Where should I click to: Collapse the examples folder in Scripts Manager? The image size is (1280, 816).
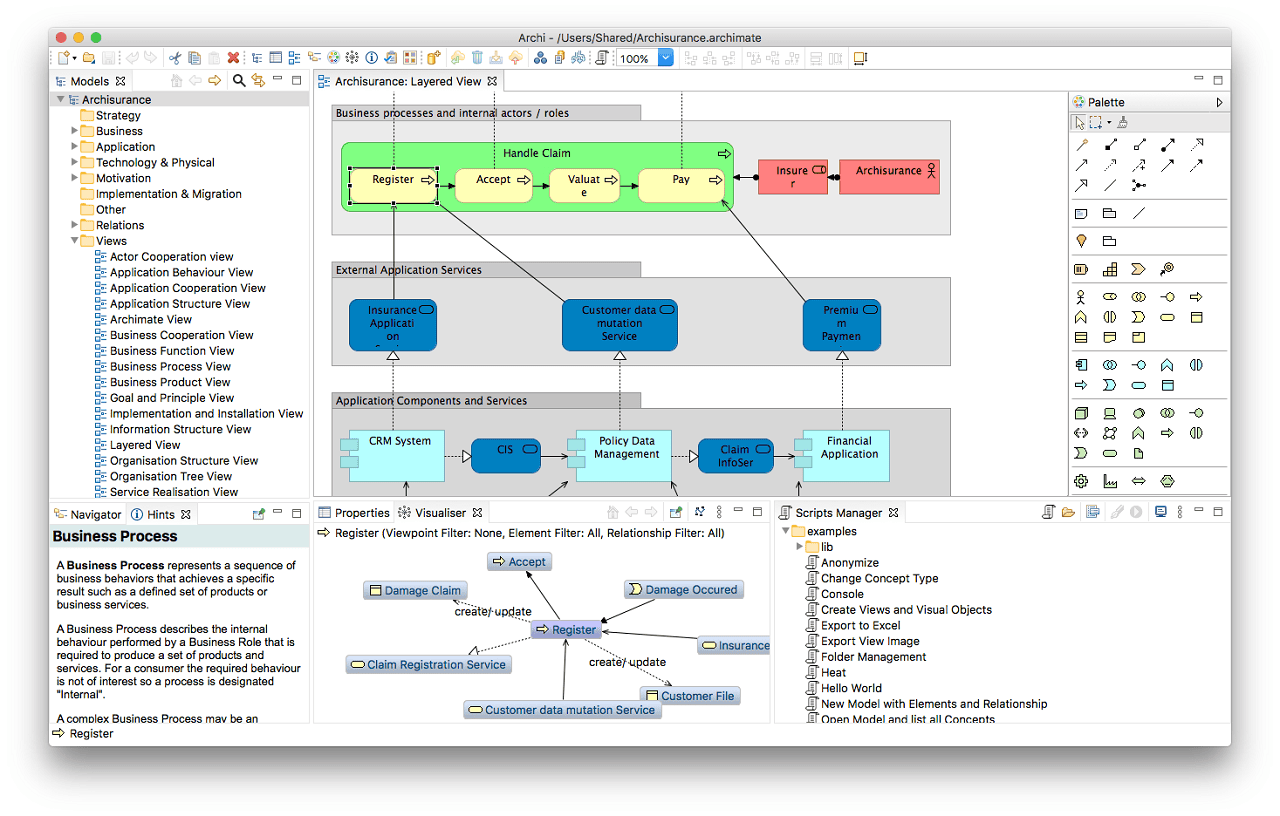785,531
